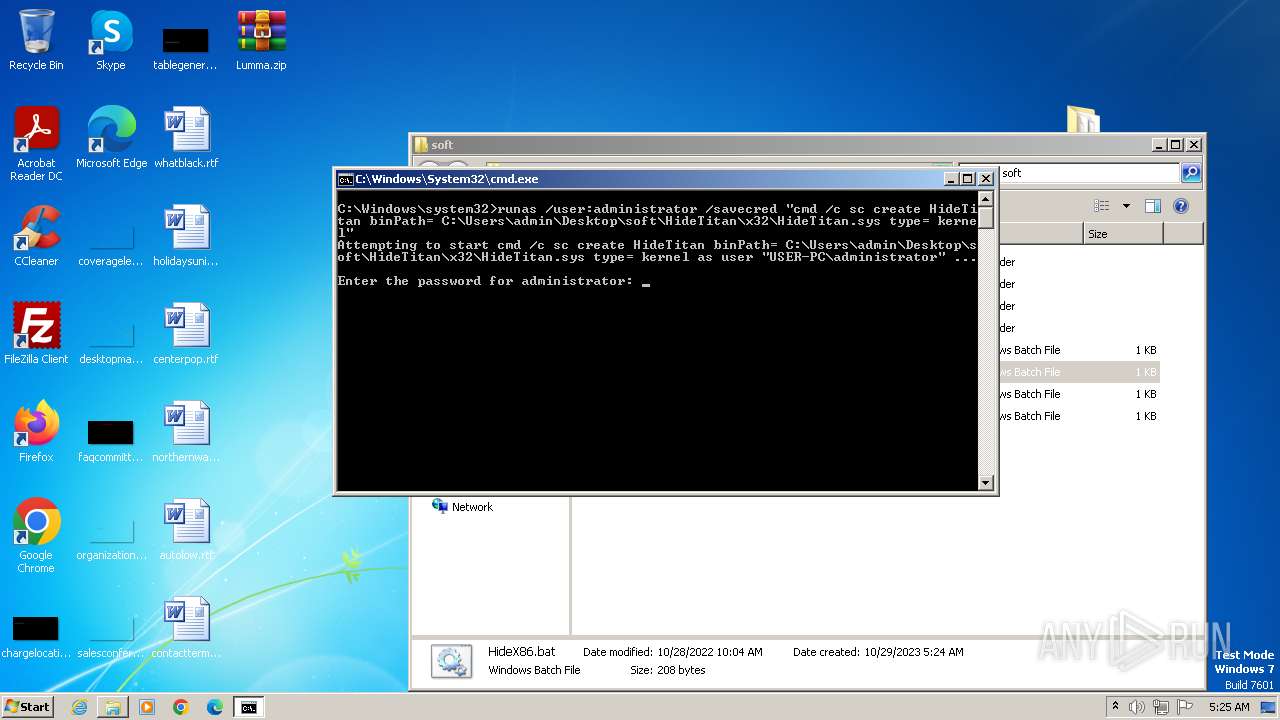Open the Start menu

[28, 707]
